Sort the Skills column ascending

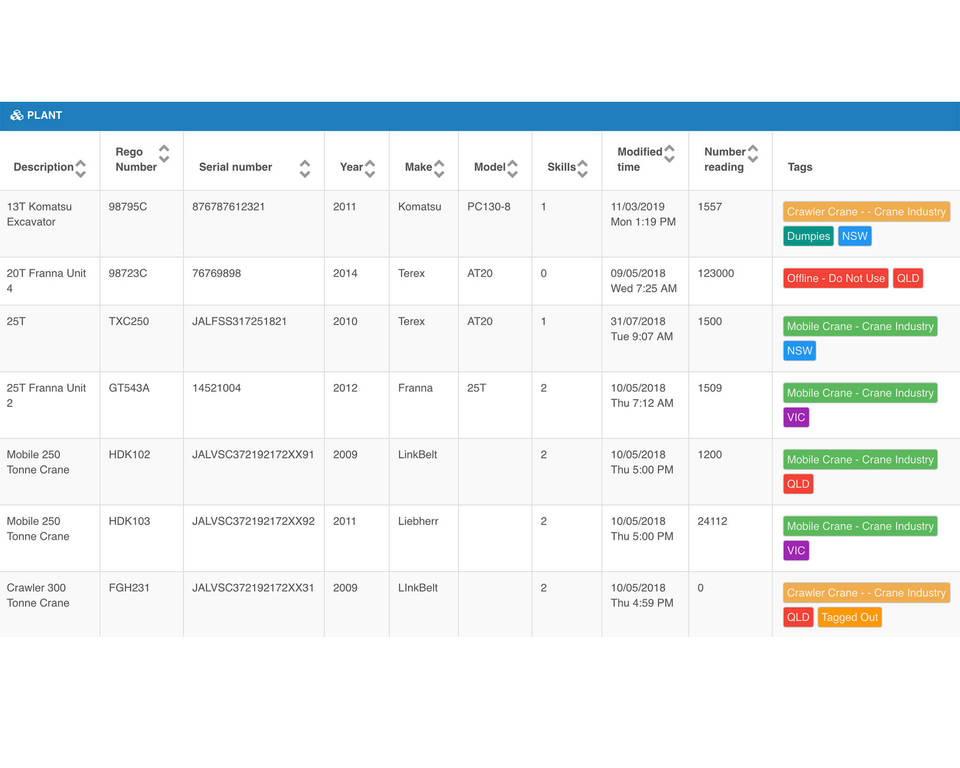[x=581, y=161]
